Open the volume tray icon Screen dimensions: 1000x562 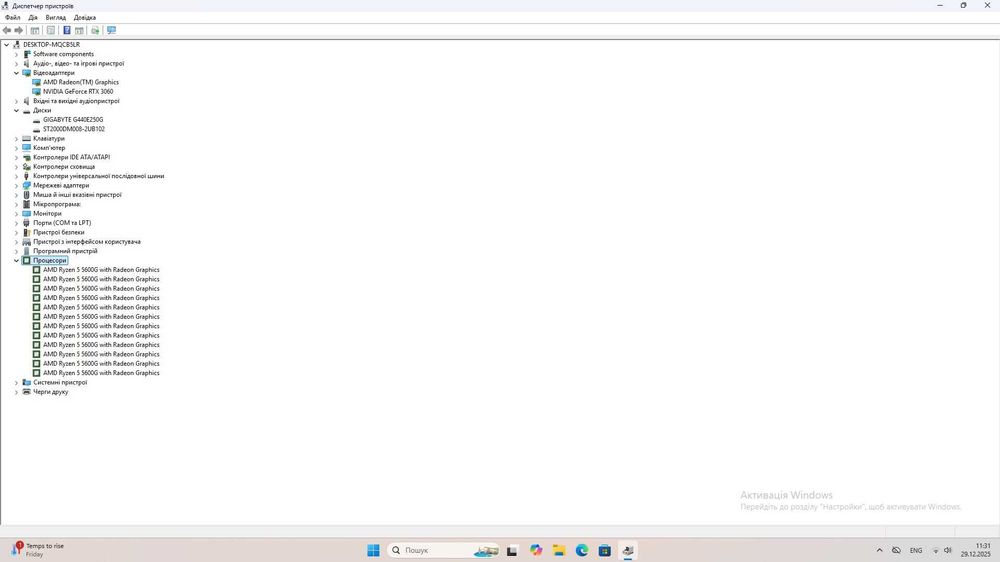pyautogui.click(x=948, y=550)
